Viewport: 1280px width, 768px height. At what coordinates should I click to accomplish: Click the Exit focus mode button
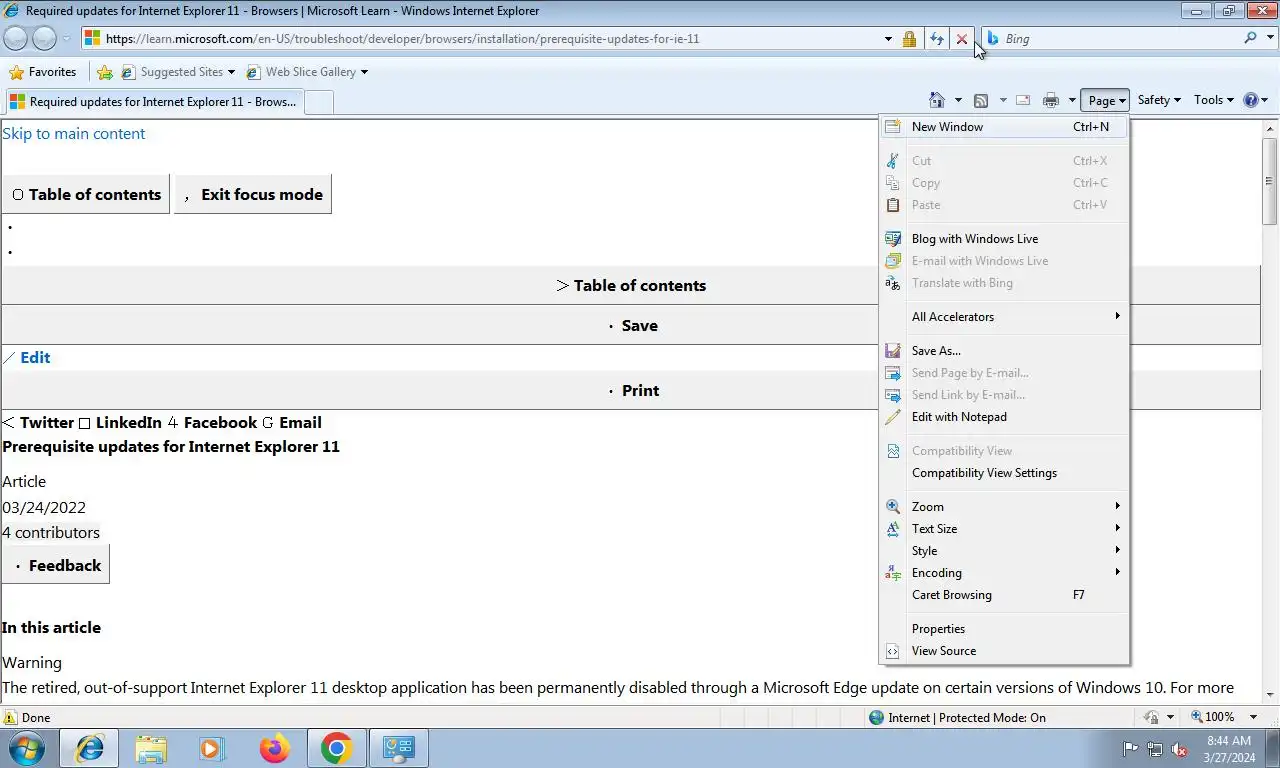click(x=253, y=194)
